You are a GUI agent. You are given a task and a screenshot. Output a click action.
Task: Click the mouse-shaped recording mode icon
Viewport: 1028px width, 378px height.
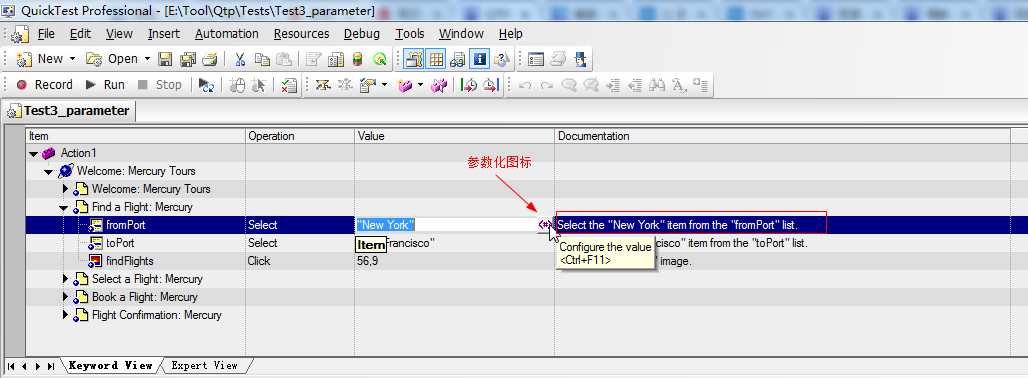pyautogui.click(x=237, y=85)
